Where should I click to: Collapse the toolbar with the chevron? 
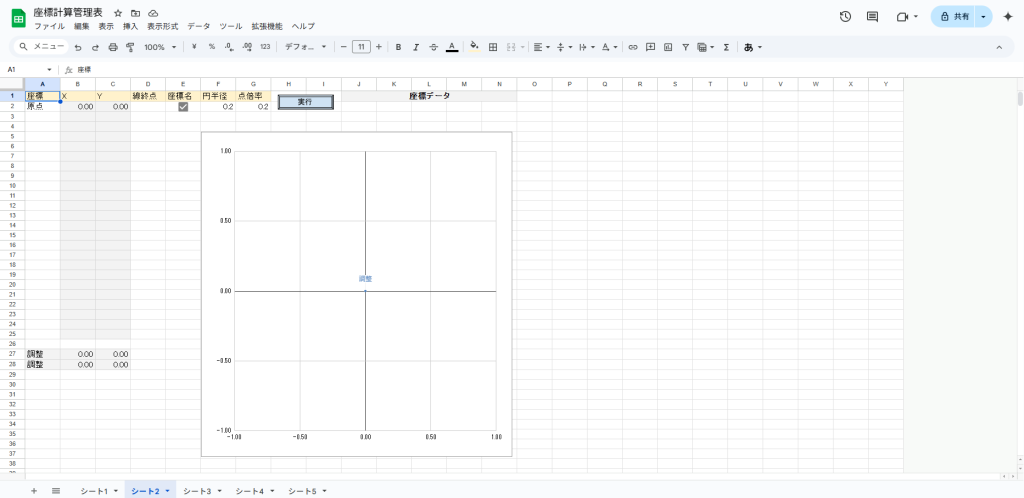[999, 47]
